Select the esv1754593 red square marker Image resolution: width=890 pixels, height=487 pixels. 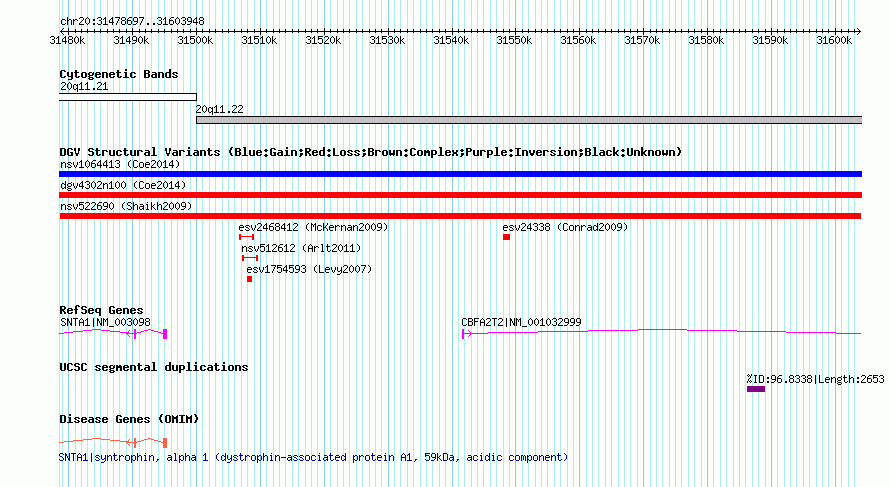249,279
